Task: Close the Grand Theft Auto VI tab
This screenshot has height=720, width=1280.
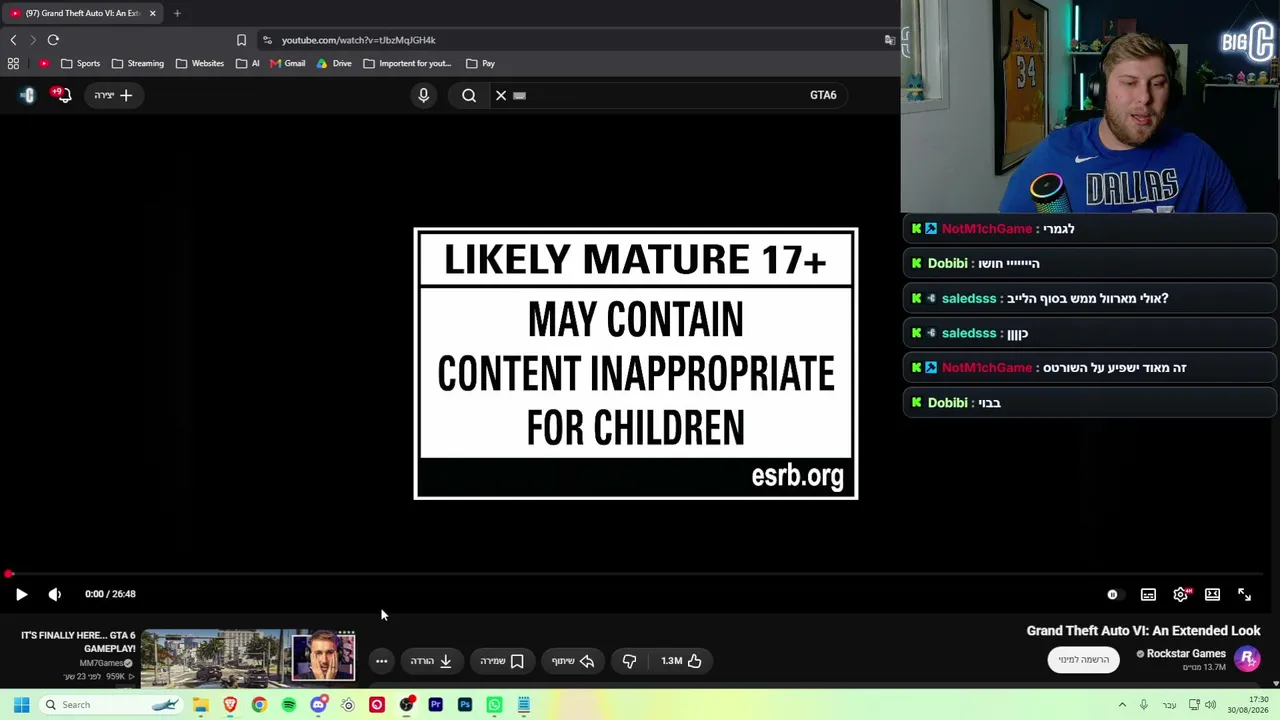Action: (x=152, y=13)
